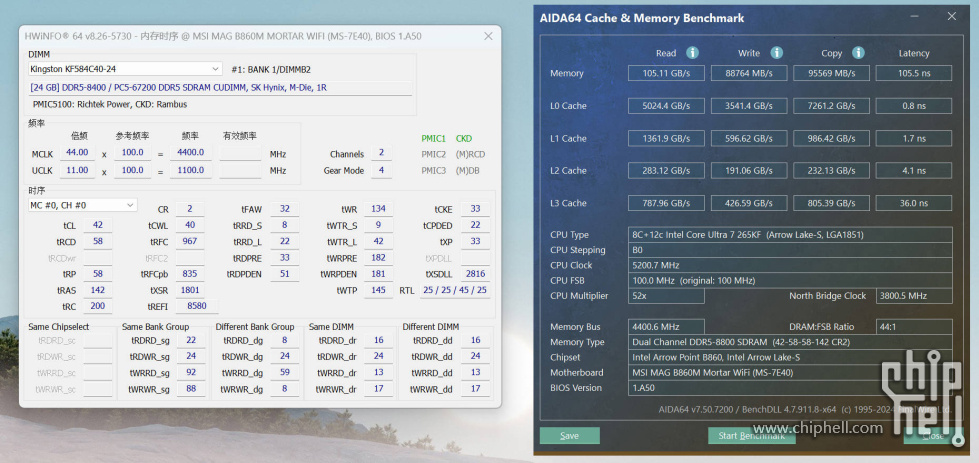Click the L1 Cache Write value 596.62 GB/s
979x463 pixels.
[749, 138]
